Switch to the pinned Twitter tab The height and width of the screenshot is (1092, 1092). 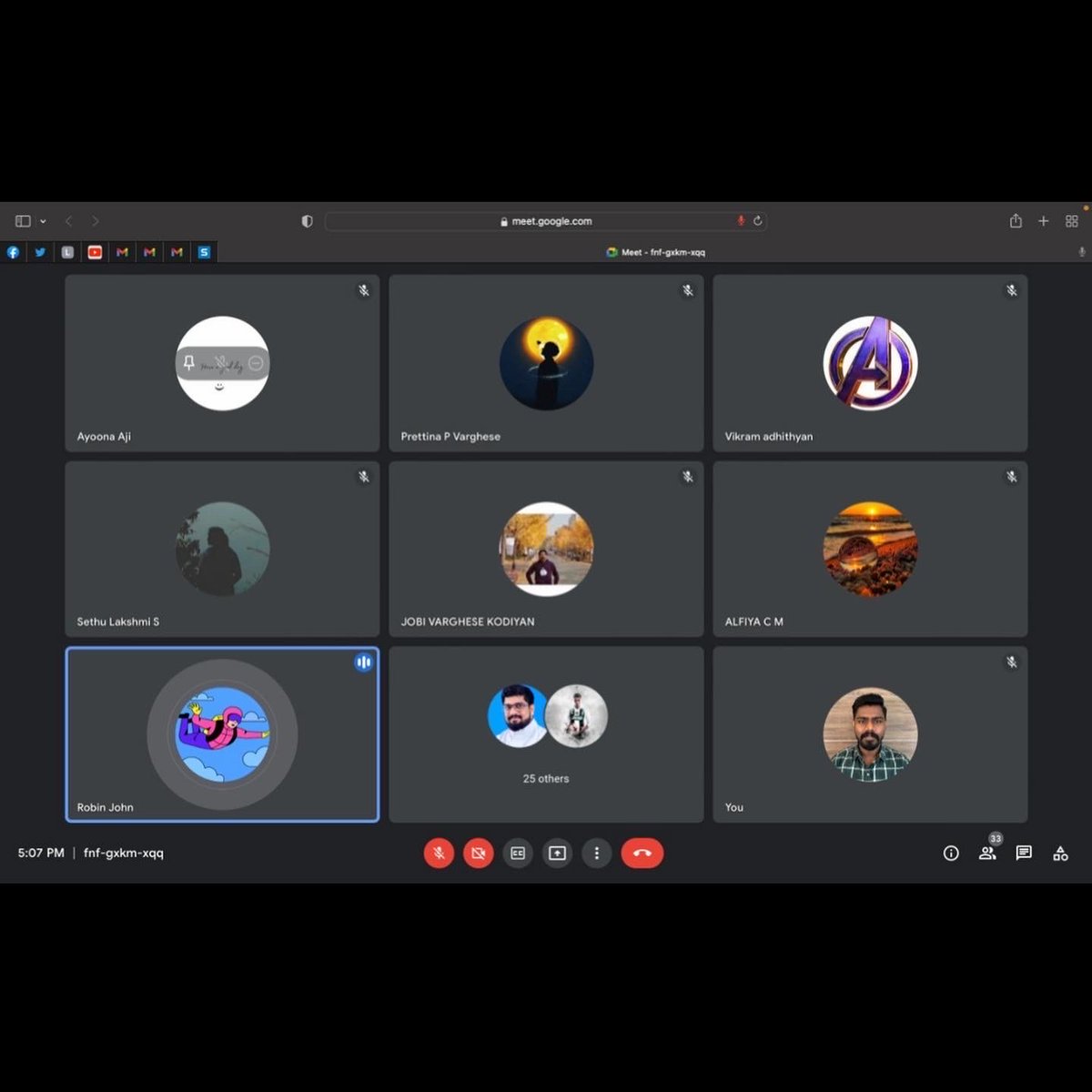point(40,252)
